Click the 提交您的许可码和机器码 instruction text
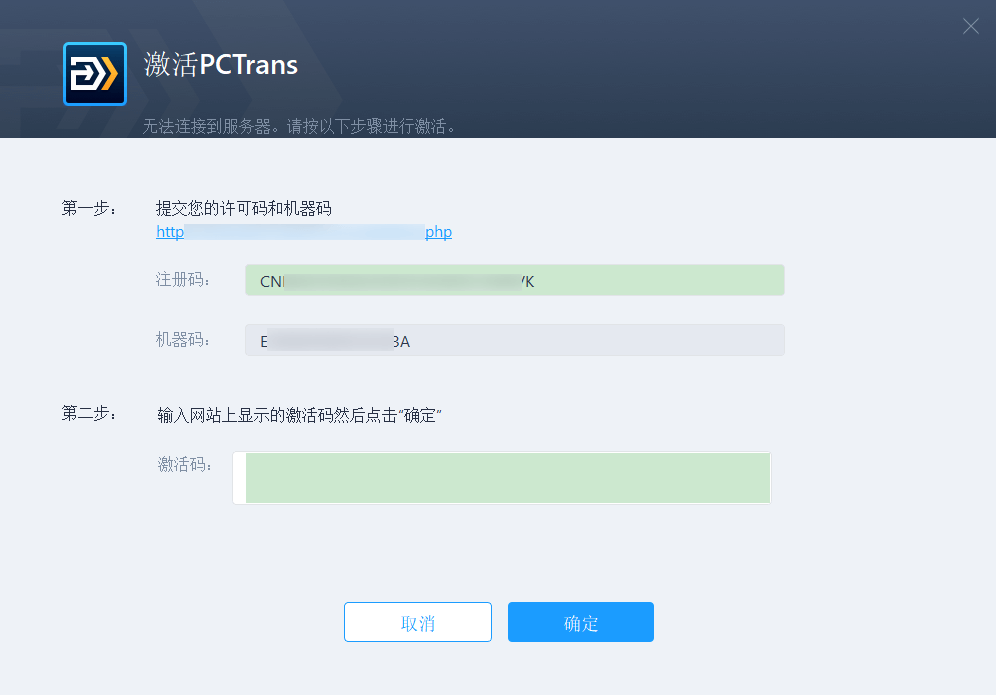Viewport: 996px width, 695px height. [244, 208]
